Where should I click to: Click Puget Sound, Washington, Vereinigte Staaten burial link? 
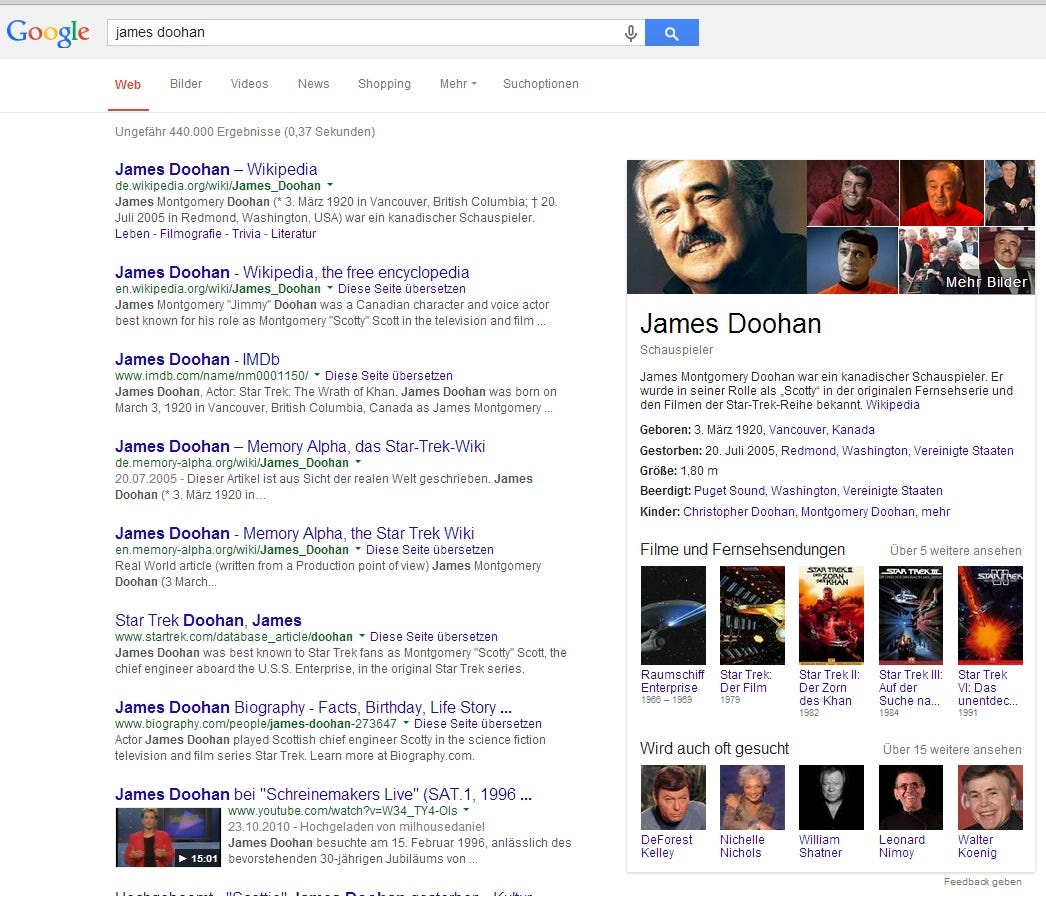(x=818, y=491)
